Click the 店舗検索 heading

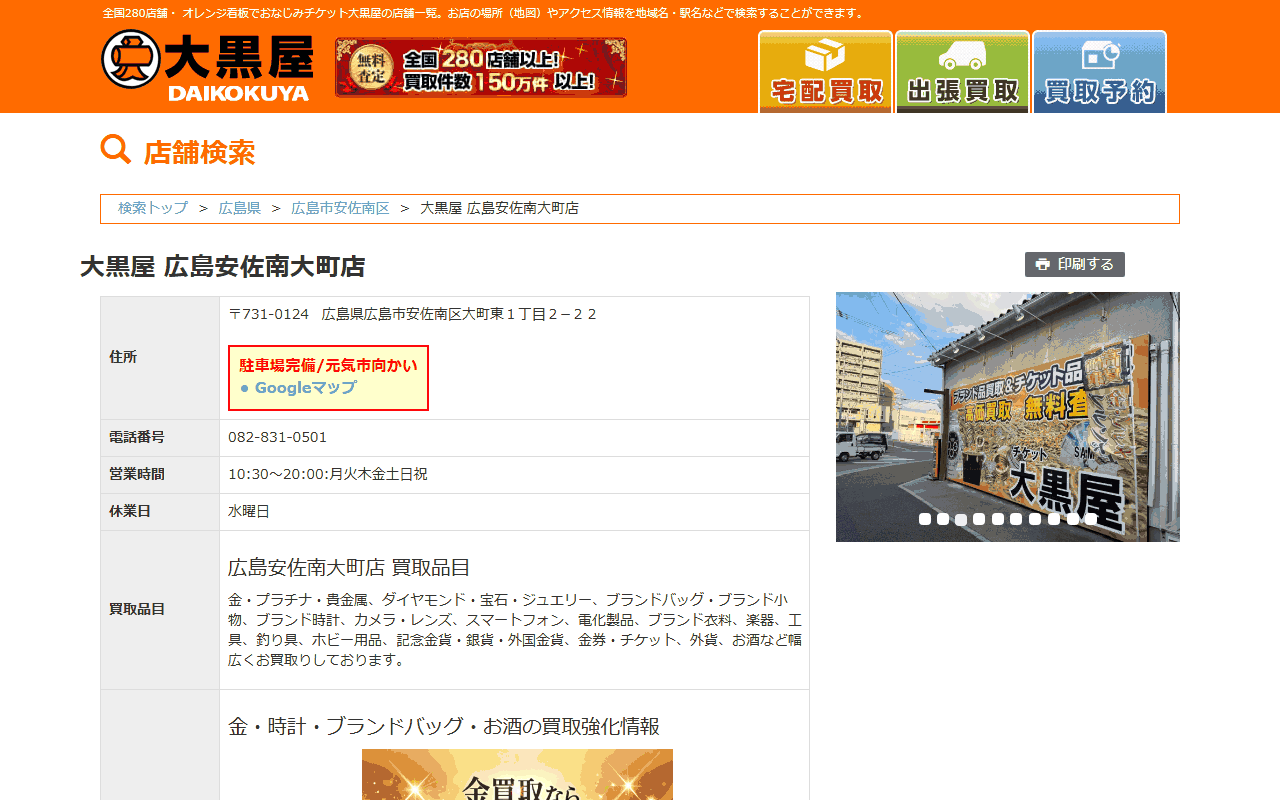(x=200, y=153)
